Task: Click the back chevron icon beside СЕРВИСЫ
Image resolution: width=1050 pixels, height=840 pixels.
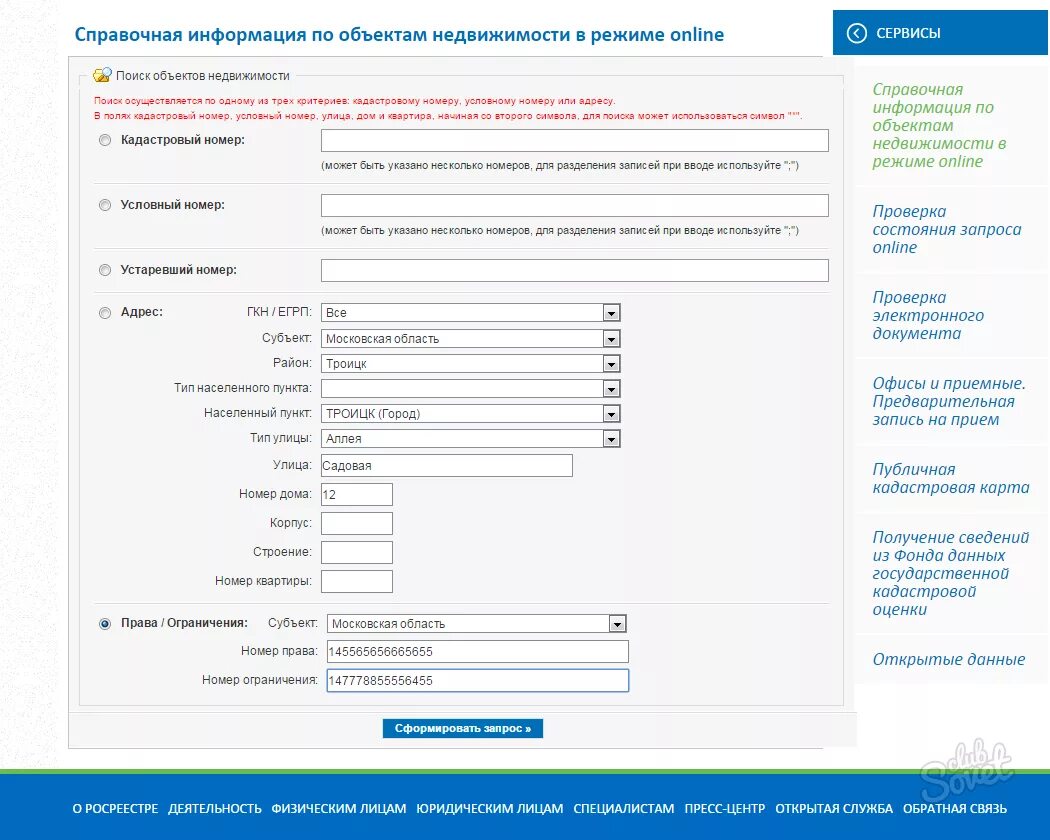Action: pos(856,32)
